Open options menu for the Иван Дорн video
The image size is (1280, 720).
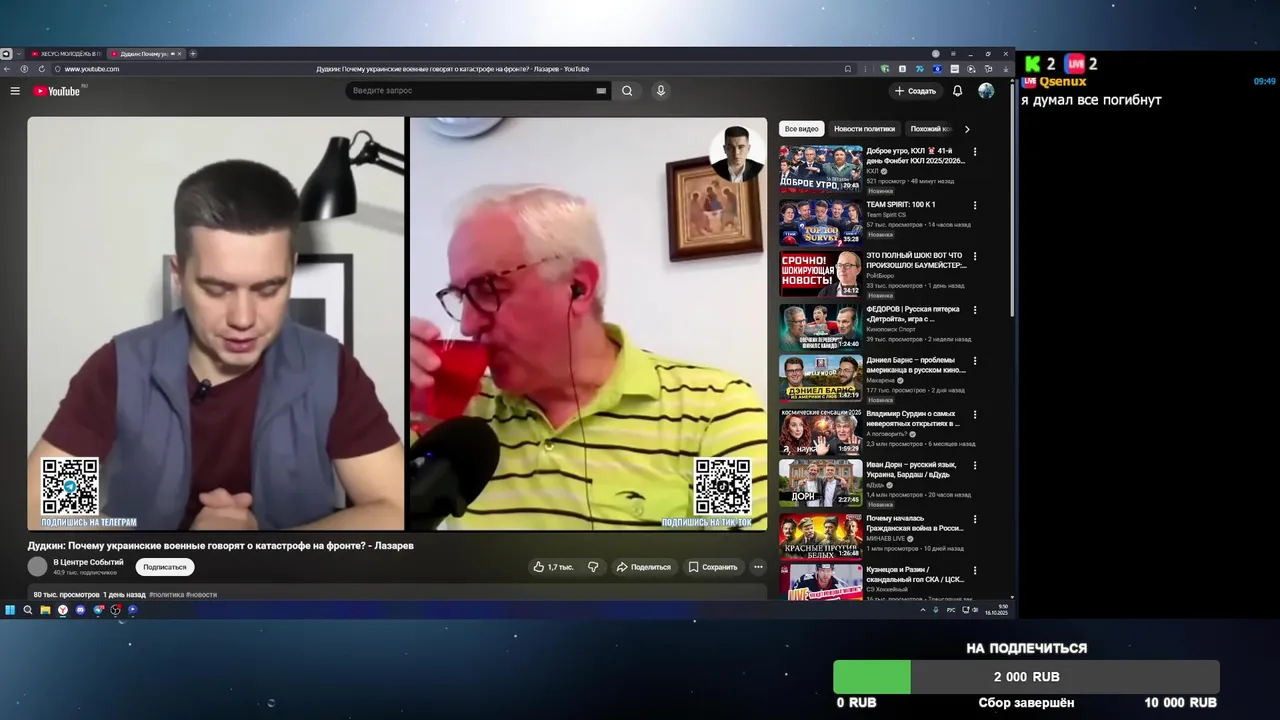(975, 466)
